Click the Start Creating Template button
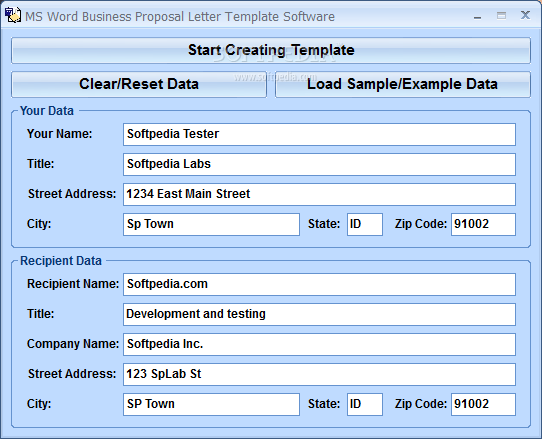This screenshot has height=439, width=542. coord(271,50)
